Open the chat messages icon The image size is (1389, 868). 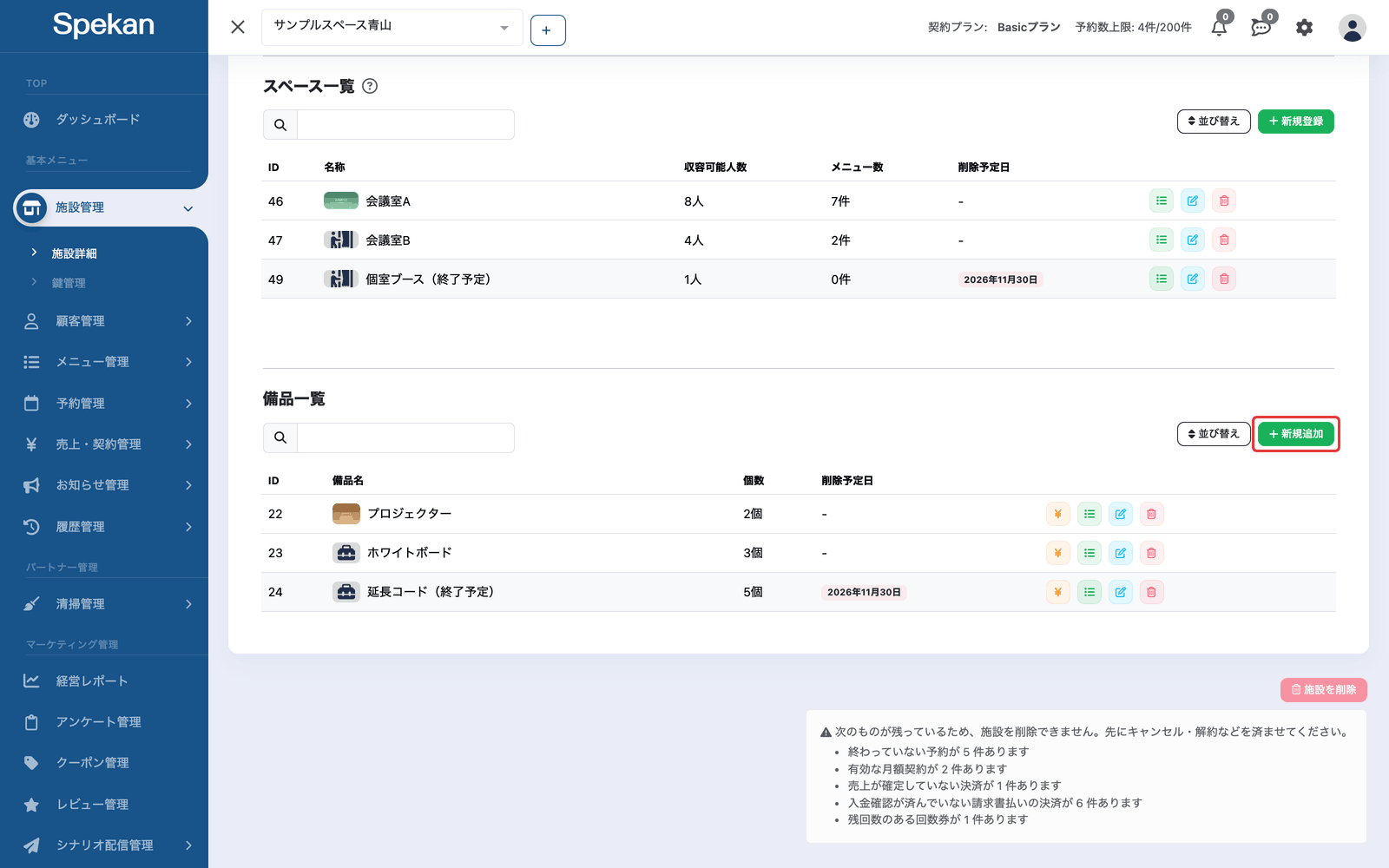[1261, 28]
